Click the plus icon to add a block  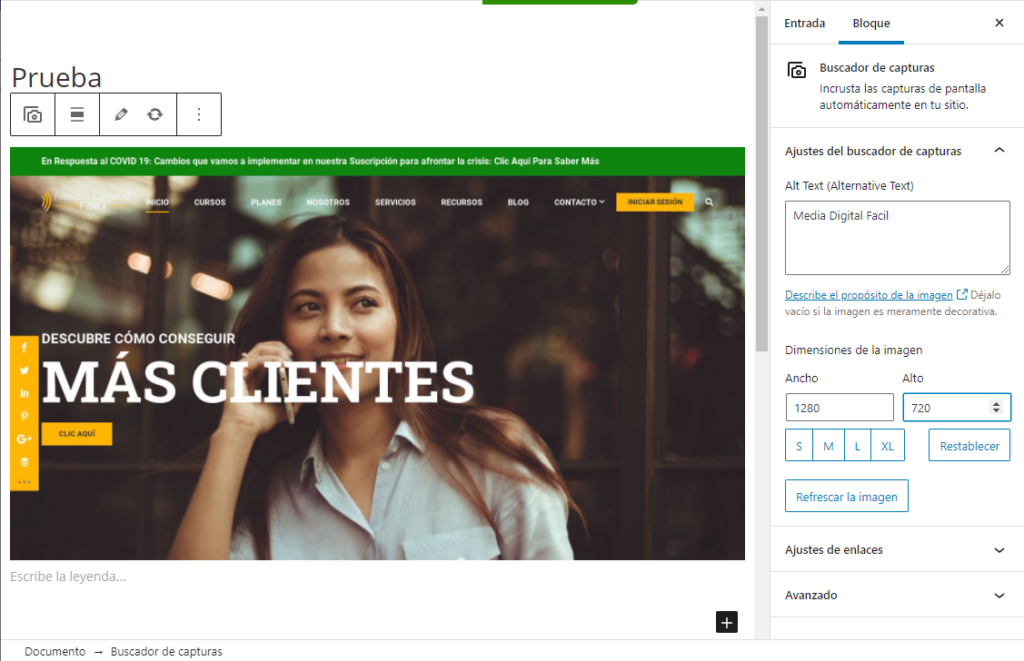click(726, 622)
